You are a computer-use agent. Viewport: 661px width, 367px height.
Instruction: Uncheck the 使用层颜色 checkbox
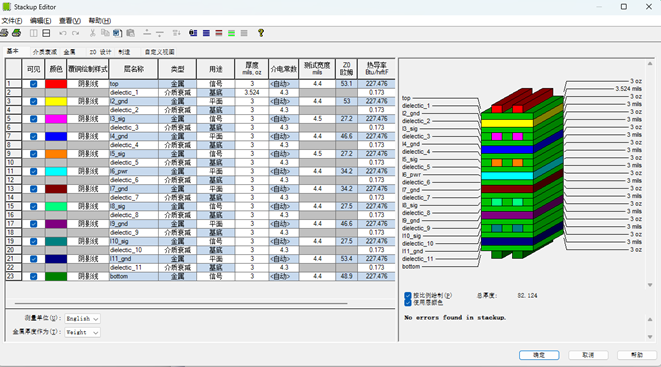pyautogui.click(x=408, y=303)
